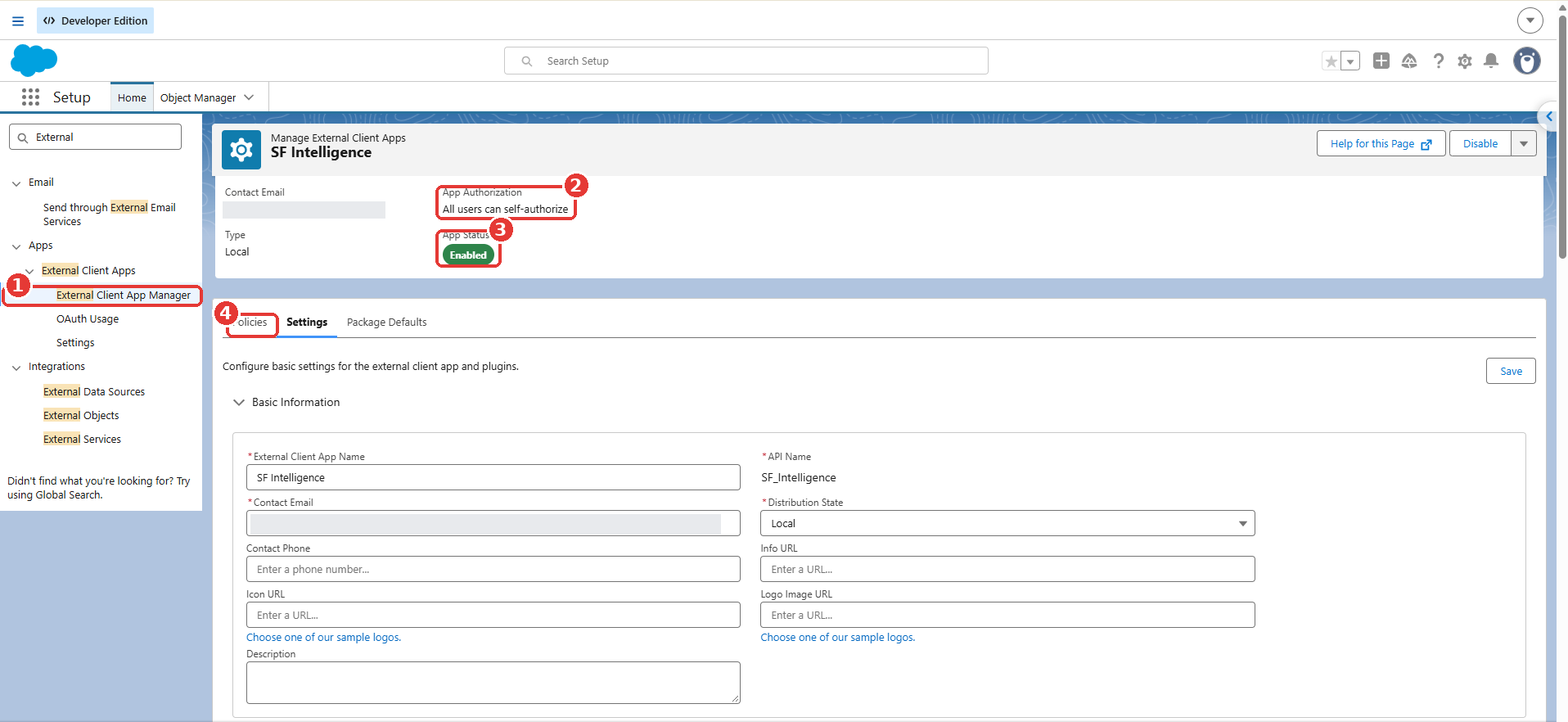Open the Trailhead guidance icon
The image size is (1568, 722).
pyautogui.click(x=1409, y=61)
